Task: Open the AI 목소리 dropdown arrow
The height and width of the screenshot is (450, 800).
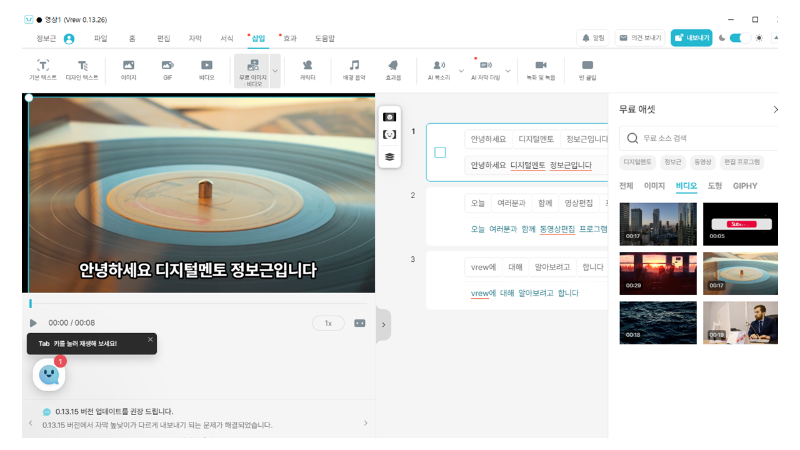Action: [x=461, y=71]
